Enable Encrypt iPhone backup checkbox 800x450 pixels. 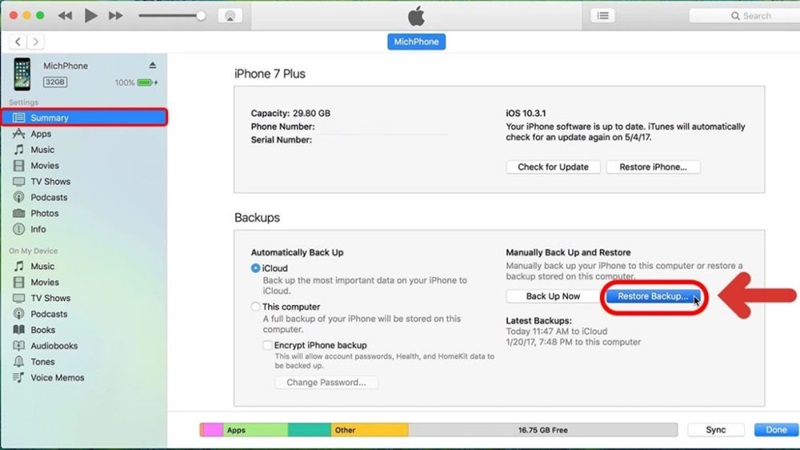coord(267,344)
